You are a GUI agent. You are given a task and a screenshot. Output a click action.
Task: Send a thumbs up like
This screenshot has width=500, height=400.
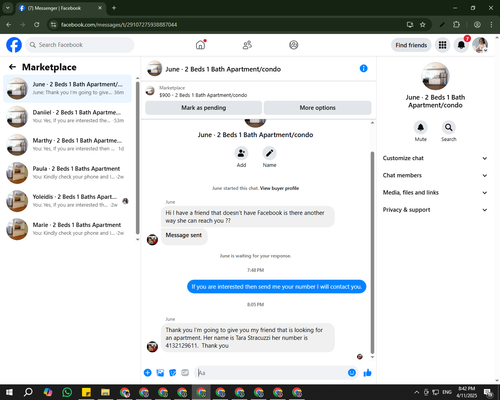(367, 373)
